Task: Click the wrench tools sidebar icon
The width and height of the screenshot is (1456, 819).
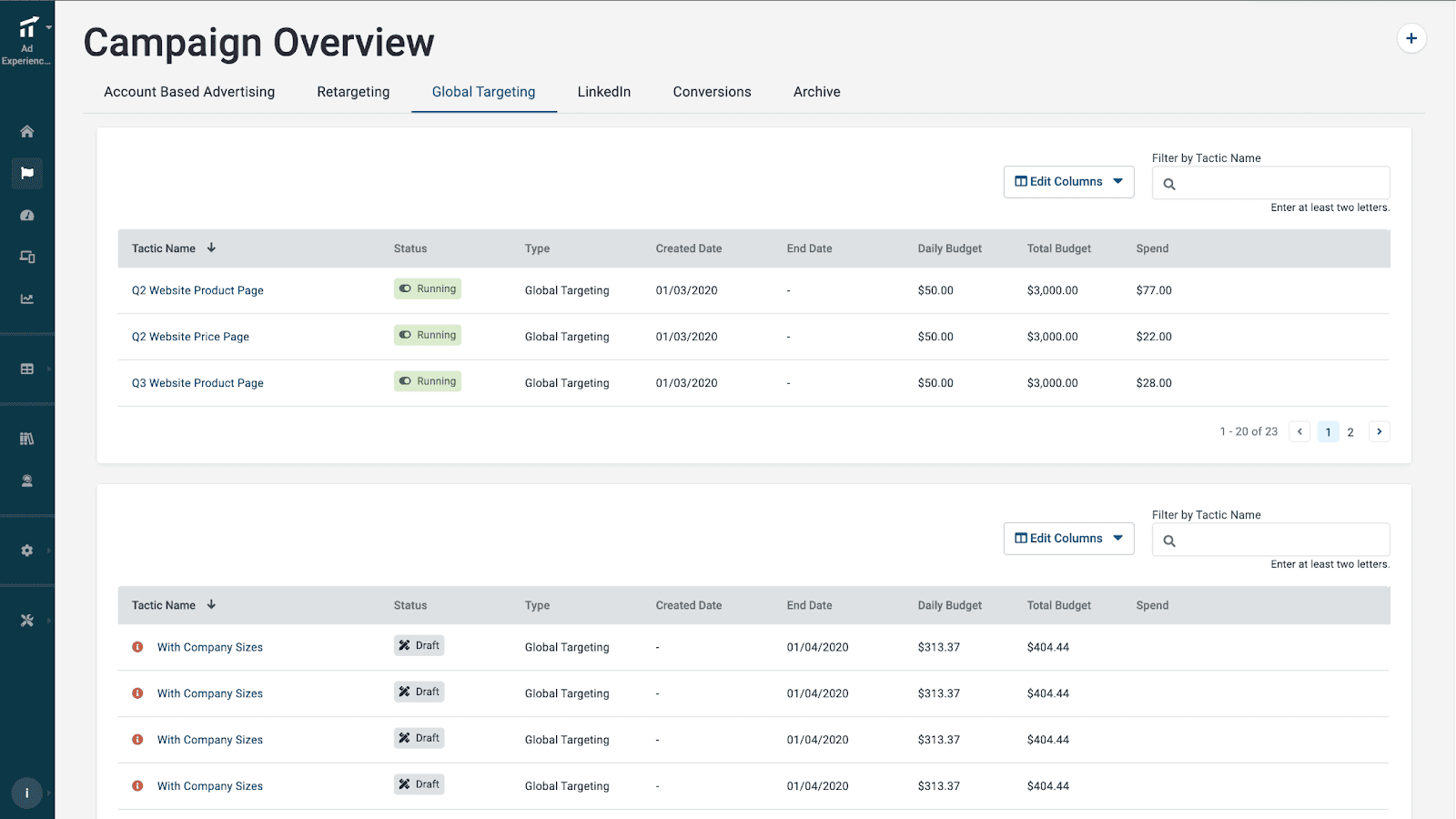Action: point(27,621)
